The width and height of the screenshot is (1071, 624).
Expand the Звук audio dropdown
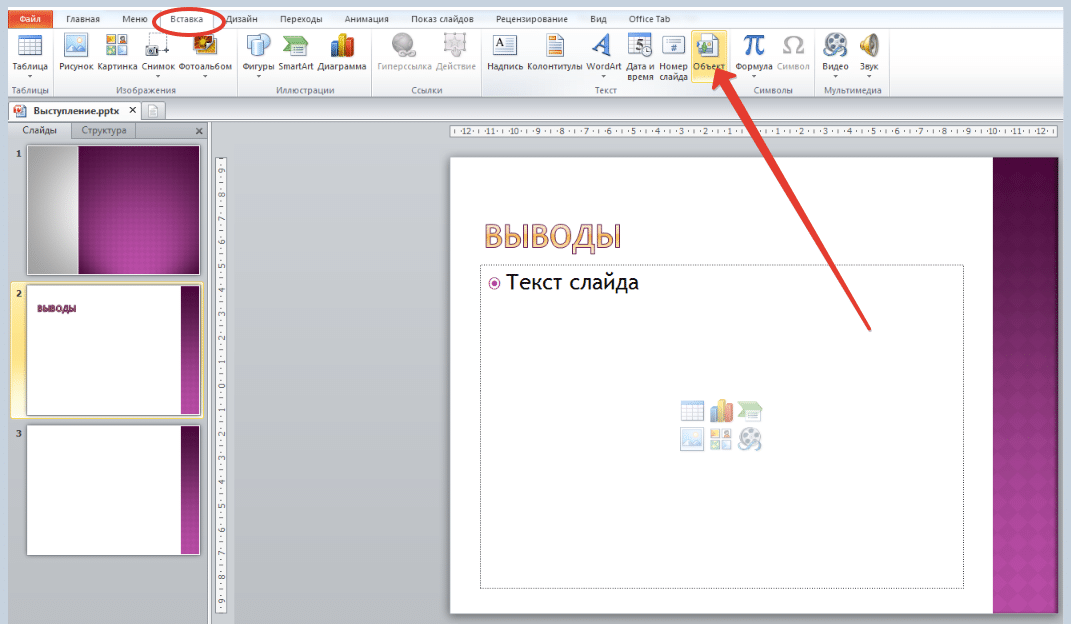(869, 76)
